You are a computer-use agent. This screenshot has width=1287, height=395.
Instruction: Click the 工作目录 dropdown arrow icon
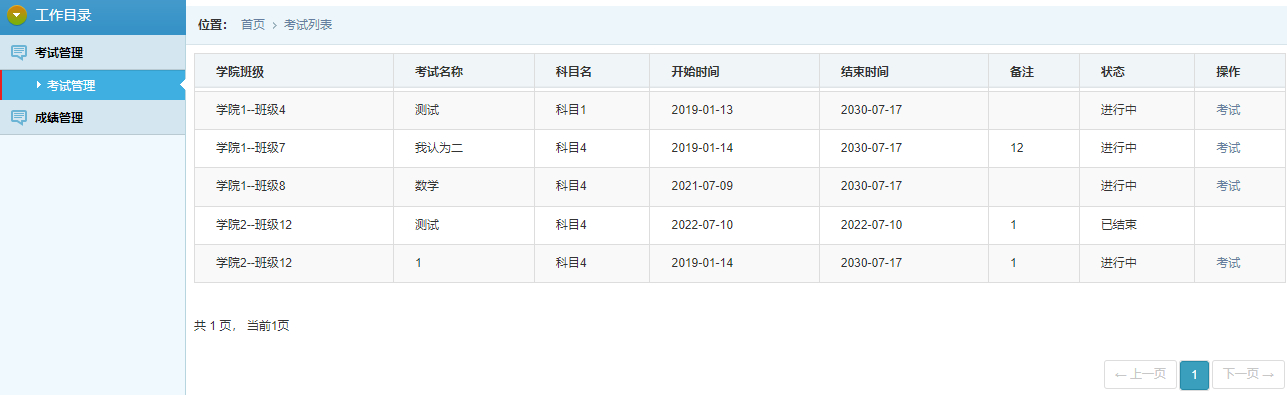coord(16,15)
